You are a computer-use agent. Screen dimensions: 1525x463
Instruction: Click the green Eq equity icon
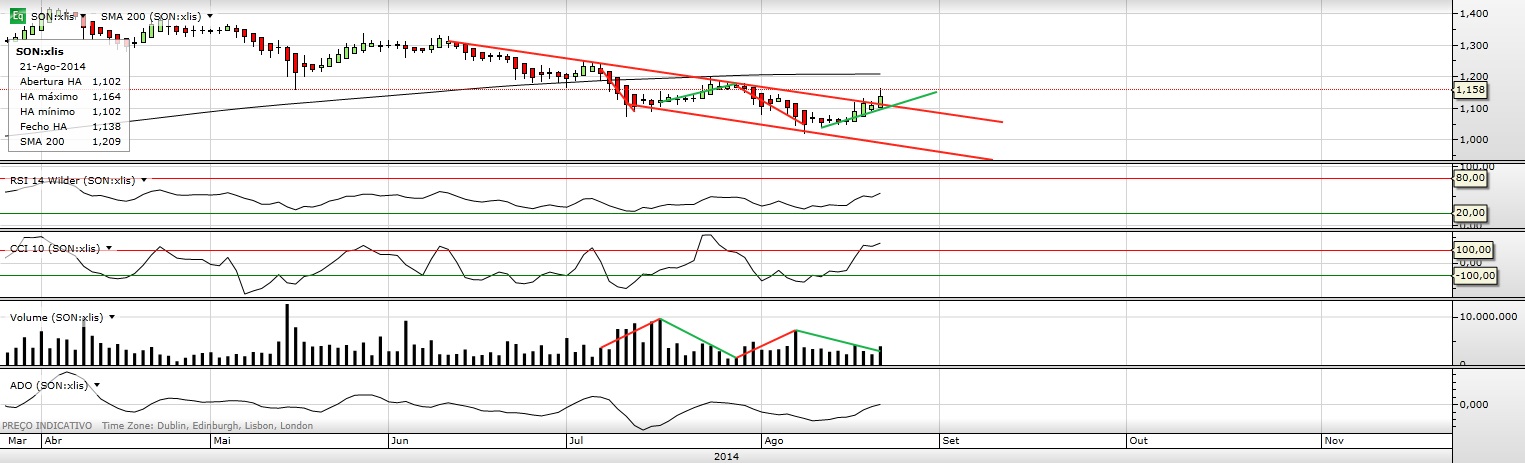tap(18, 17)
